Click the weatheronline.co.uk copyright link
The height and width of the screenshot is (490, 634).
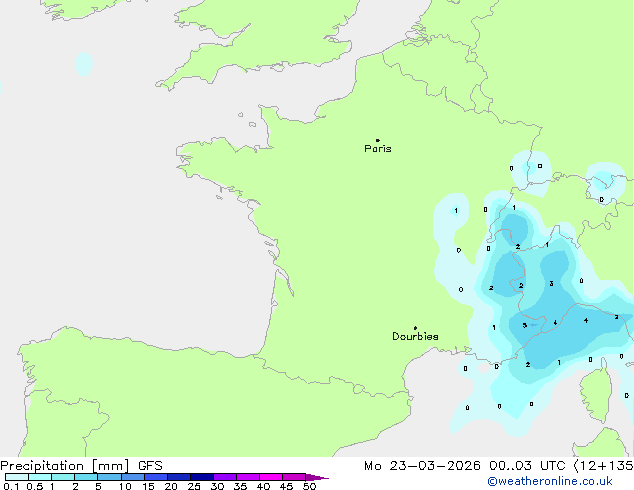549,481
